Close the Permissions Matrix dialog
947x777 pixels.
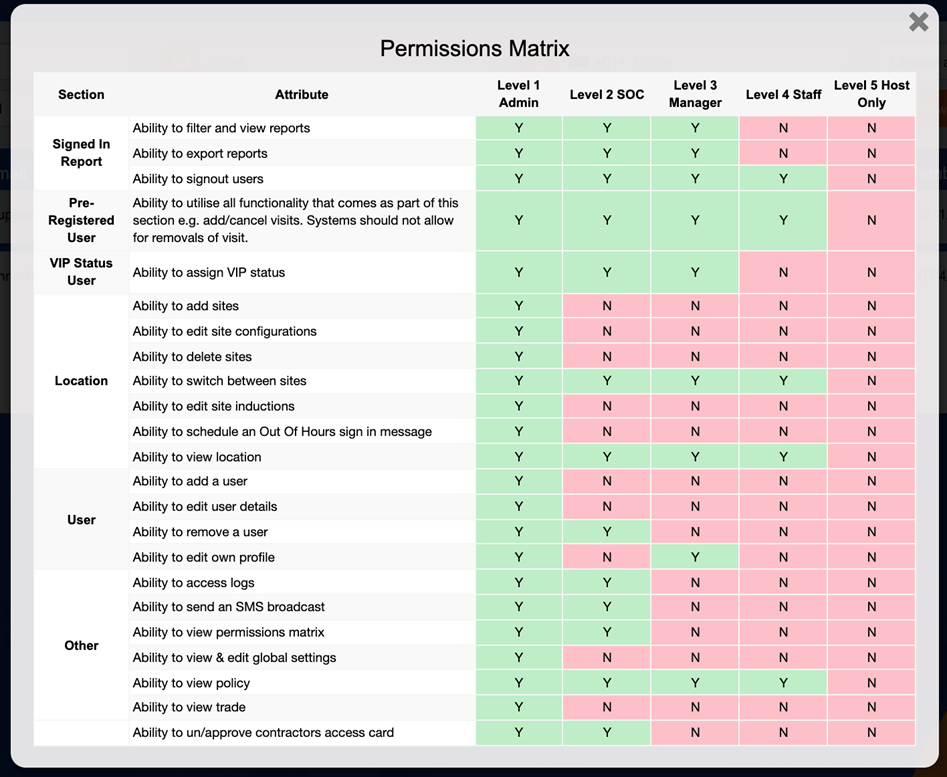tap(918, 22)
